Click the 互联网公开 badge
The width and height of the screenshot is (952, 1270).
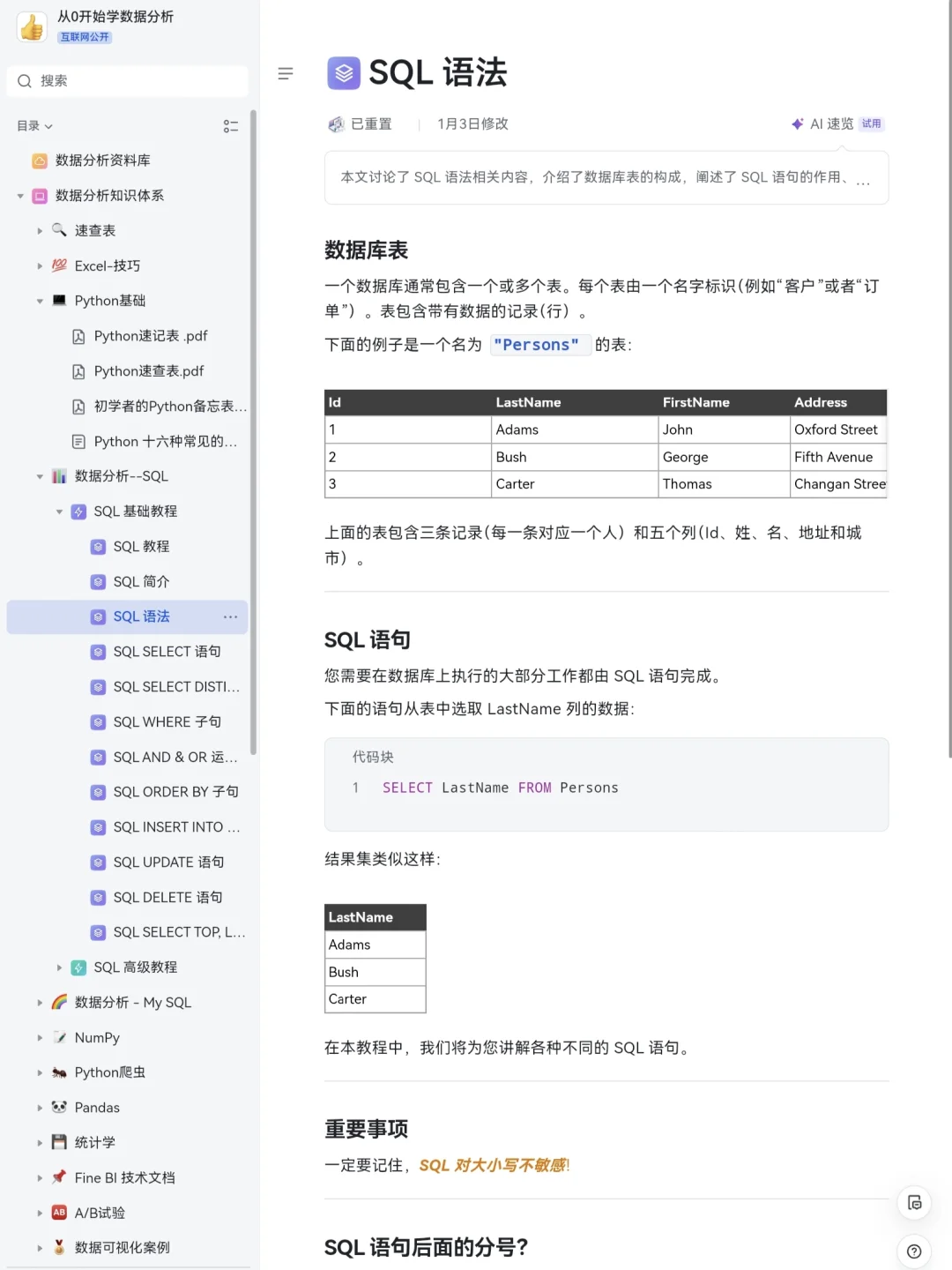click(85, 37)
